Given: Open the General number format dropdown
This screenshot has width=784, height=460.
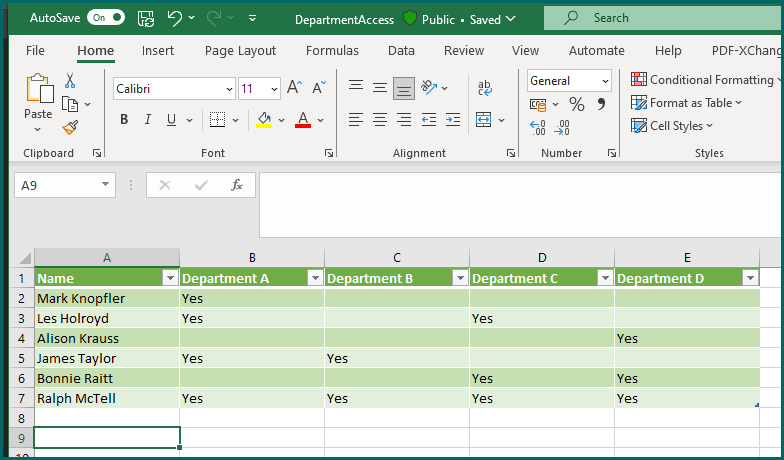Looking at the screenshot, I should click(605, 81).
